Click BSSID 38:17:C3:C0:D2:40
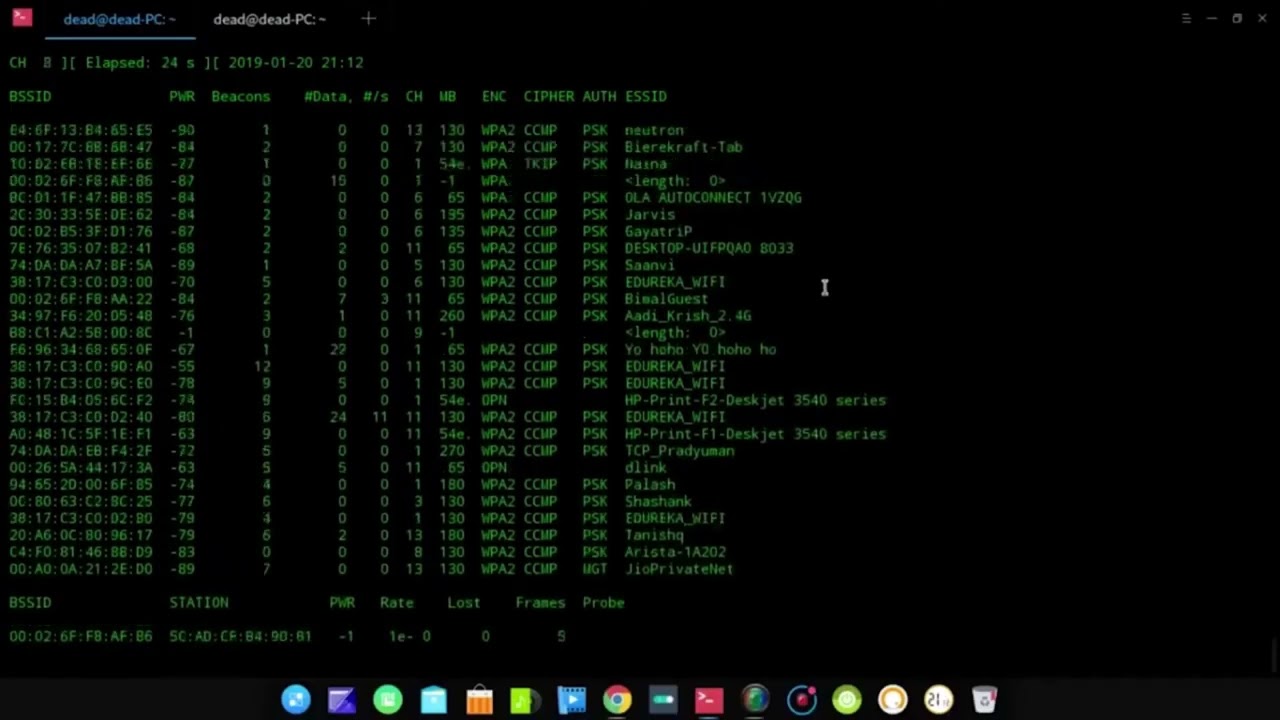Viewport: 1280px width, 720px height. coord(81,417)
